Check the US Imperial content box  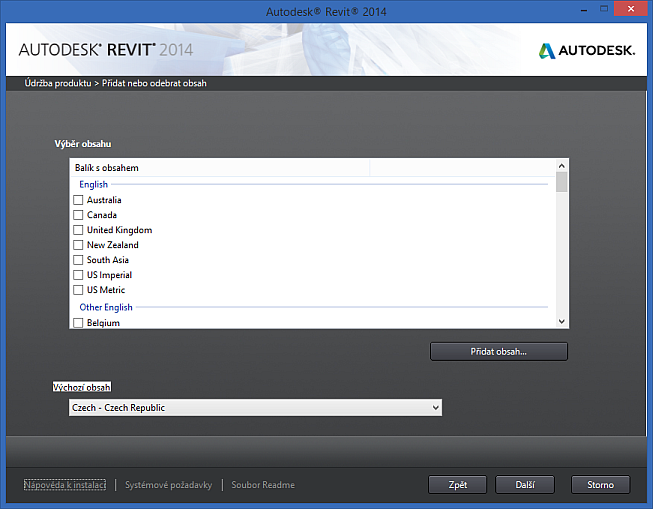pyautogui.click(x=78, y=275)
